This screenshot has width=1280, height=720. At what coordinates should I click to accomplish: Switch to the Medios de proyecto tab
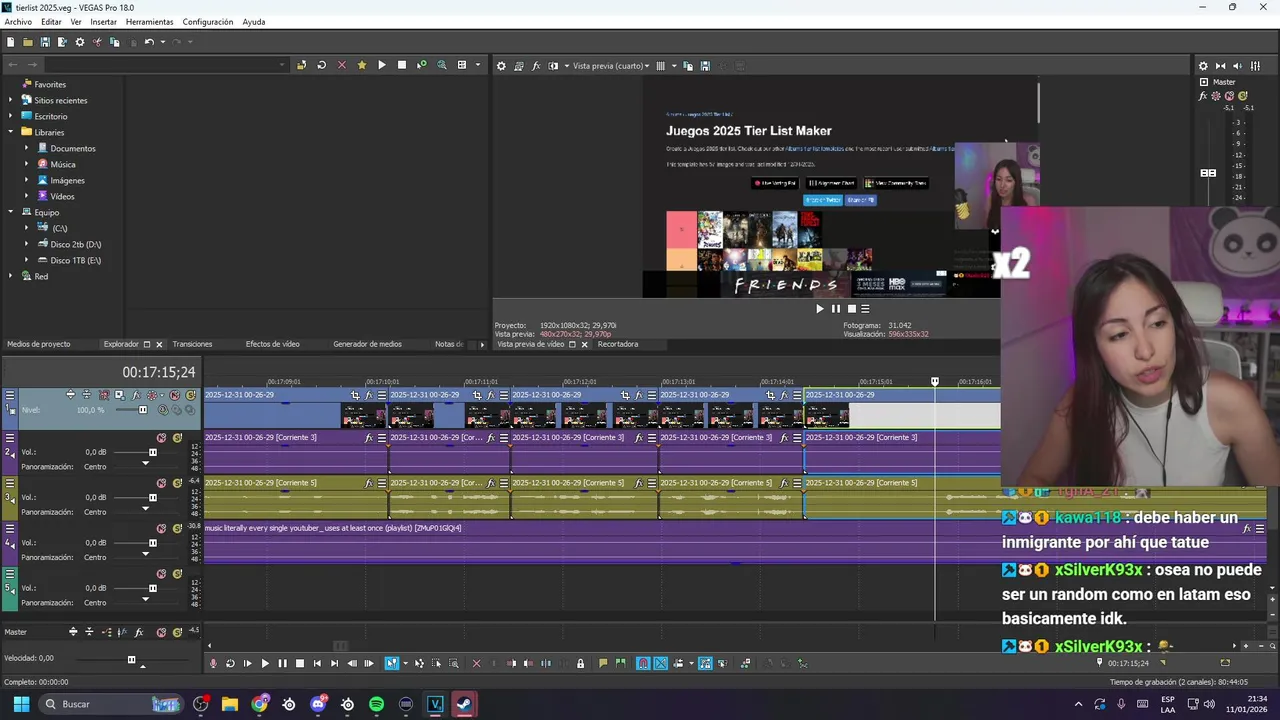[x=39, y=344]
